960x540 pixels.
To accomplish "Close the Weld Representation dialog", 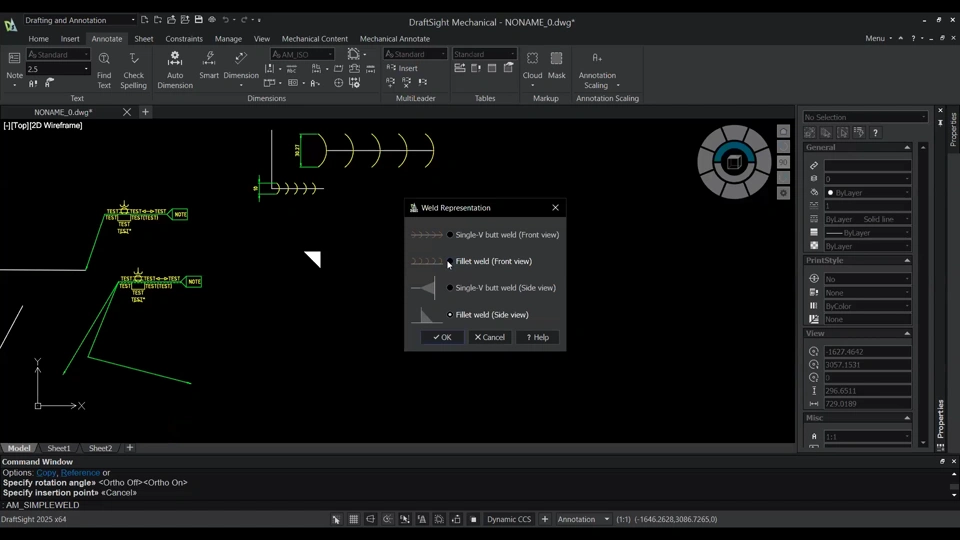I will [x=555, y=208].
